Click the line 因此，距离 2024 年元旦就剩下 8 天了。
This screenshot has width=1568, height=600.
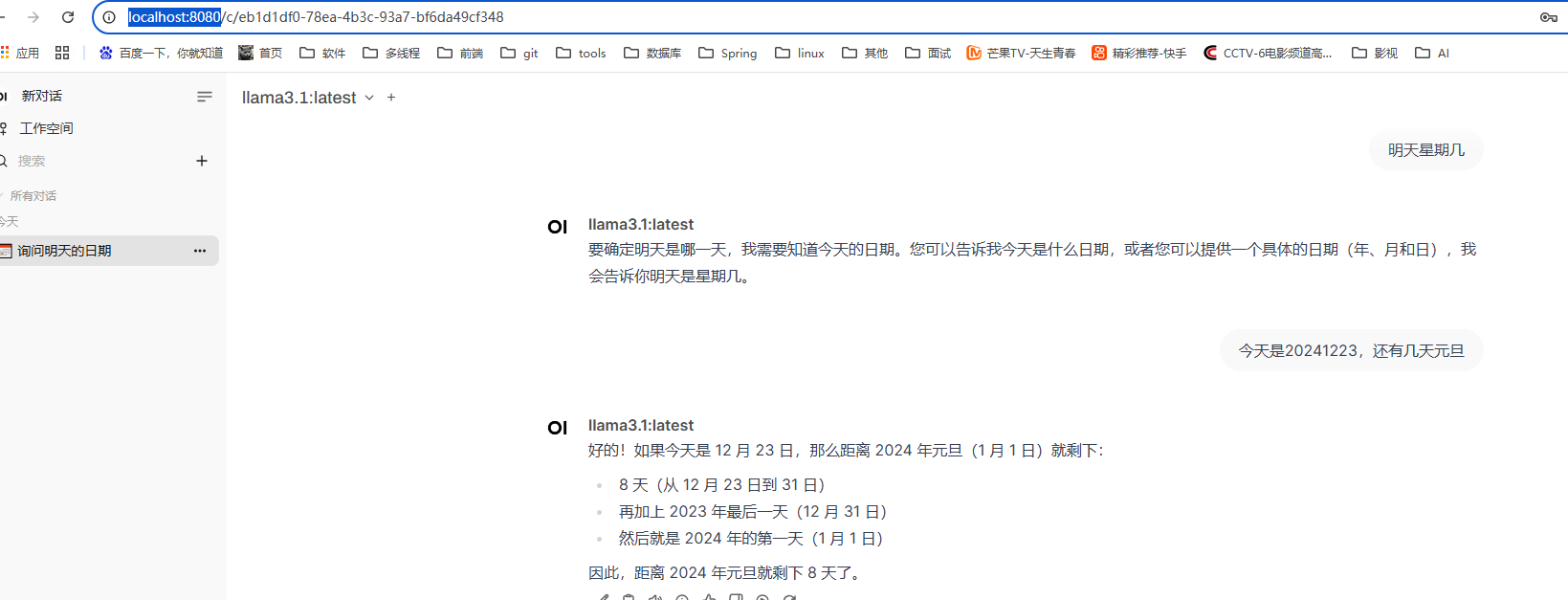pos(727,573)
